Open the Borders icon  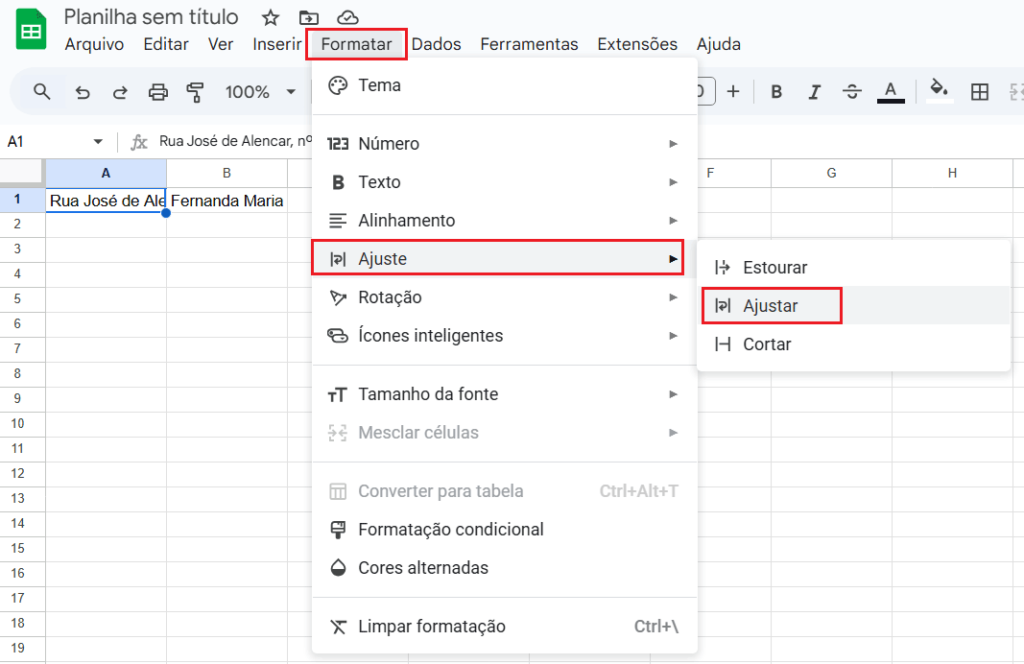(x=979, y=91)
